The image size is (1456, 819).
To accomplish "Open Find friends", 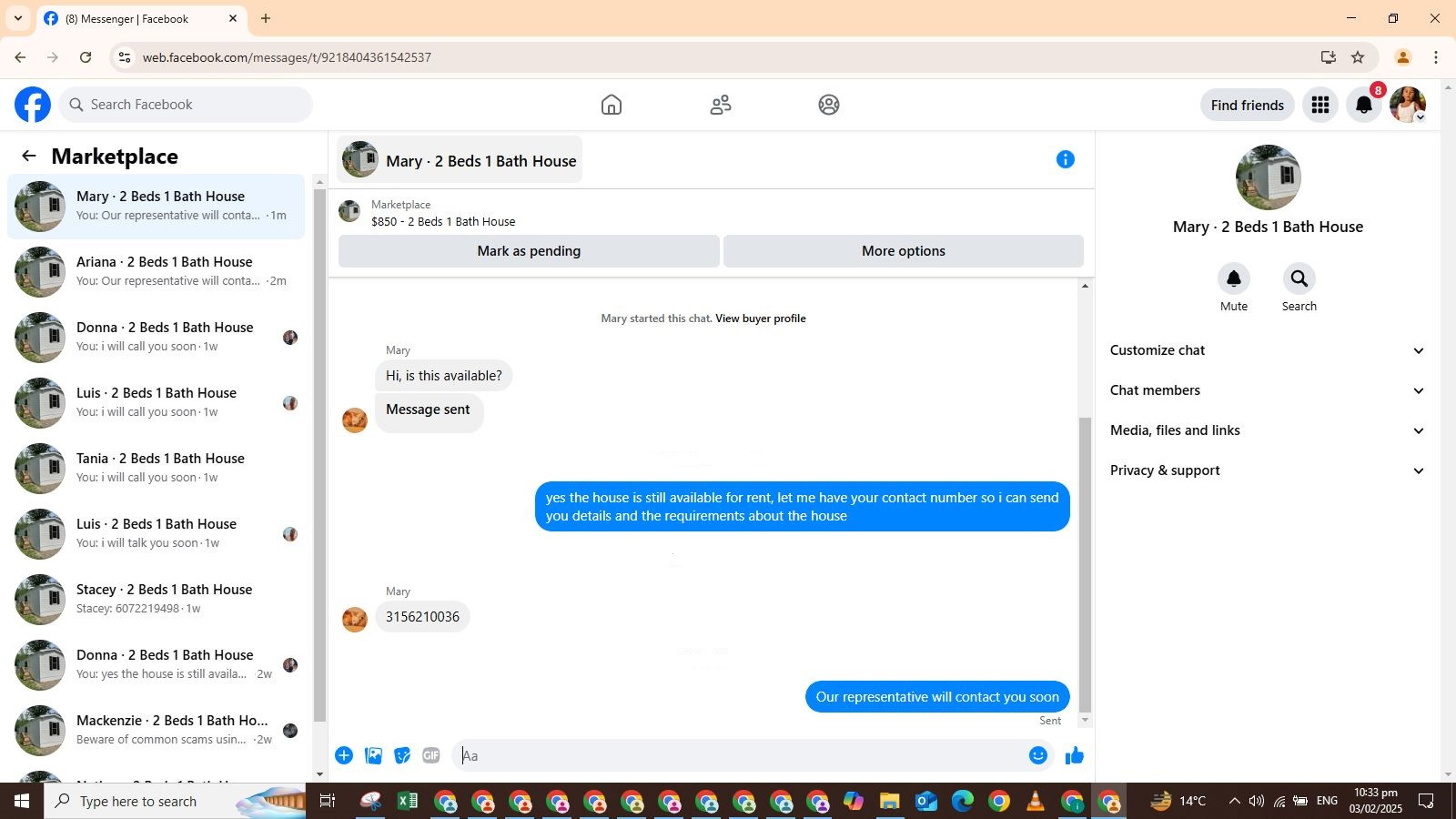I will pyautogui.click(x=1247, y=105).
